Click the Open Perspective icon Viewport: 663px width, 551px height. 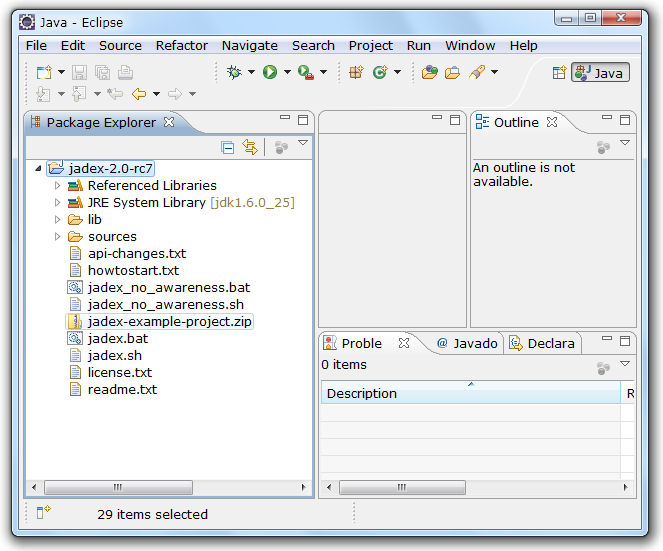tap(559, 72)
